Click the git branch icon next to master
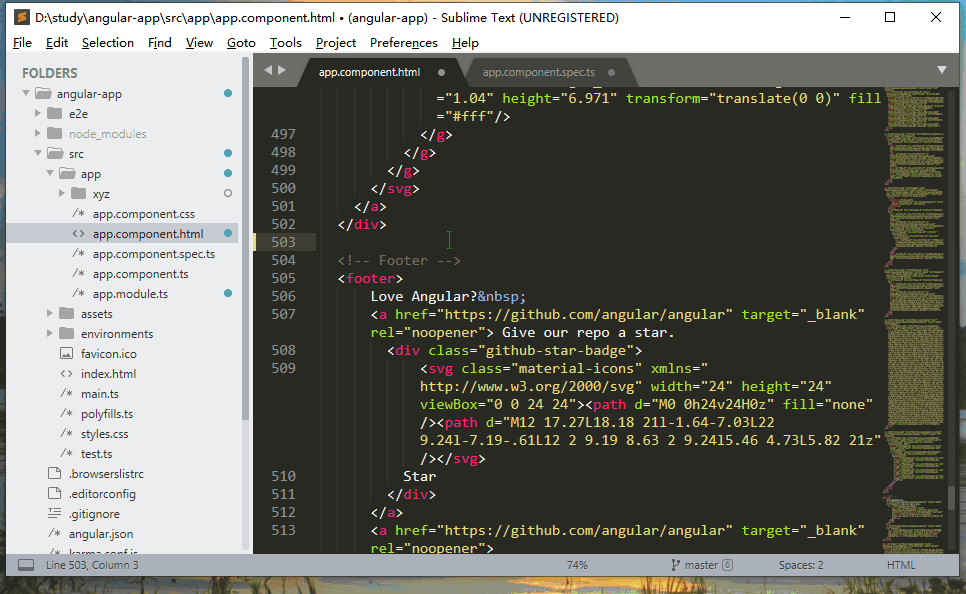The height and width of the screenshot is (594, 966). pyautogui.click(x=675, y=565)
